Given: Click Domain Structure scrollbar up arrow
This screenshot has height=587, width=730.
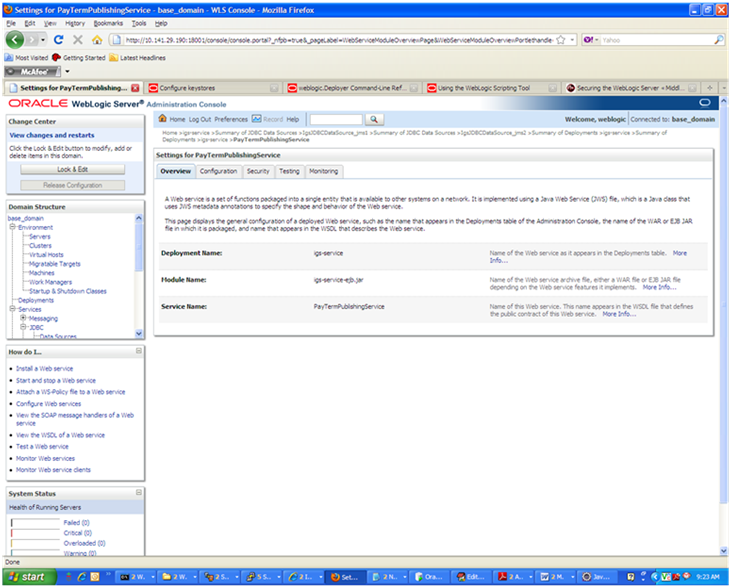Looking at the screenshot, I should [x=139, y=218].
